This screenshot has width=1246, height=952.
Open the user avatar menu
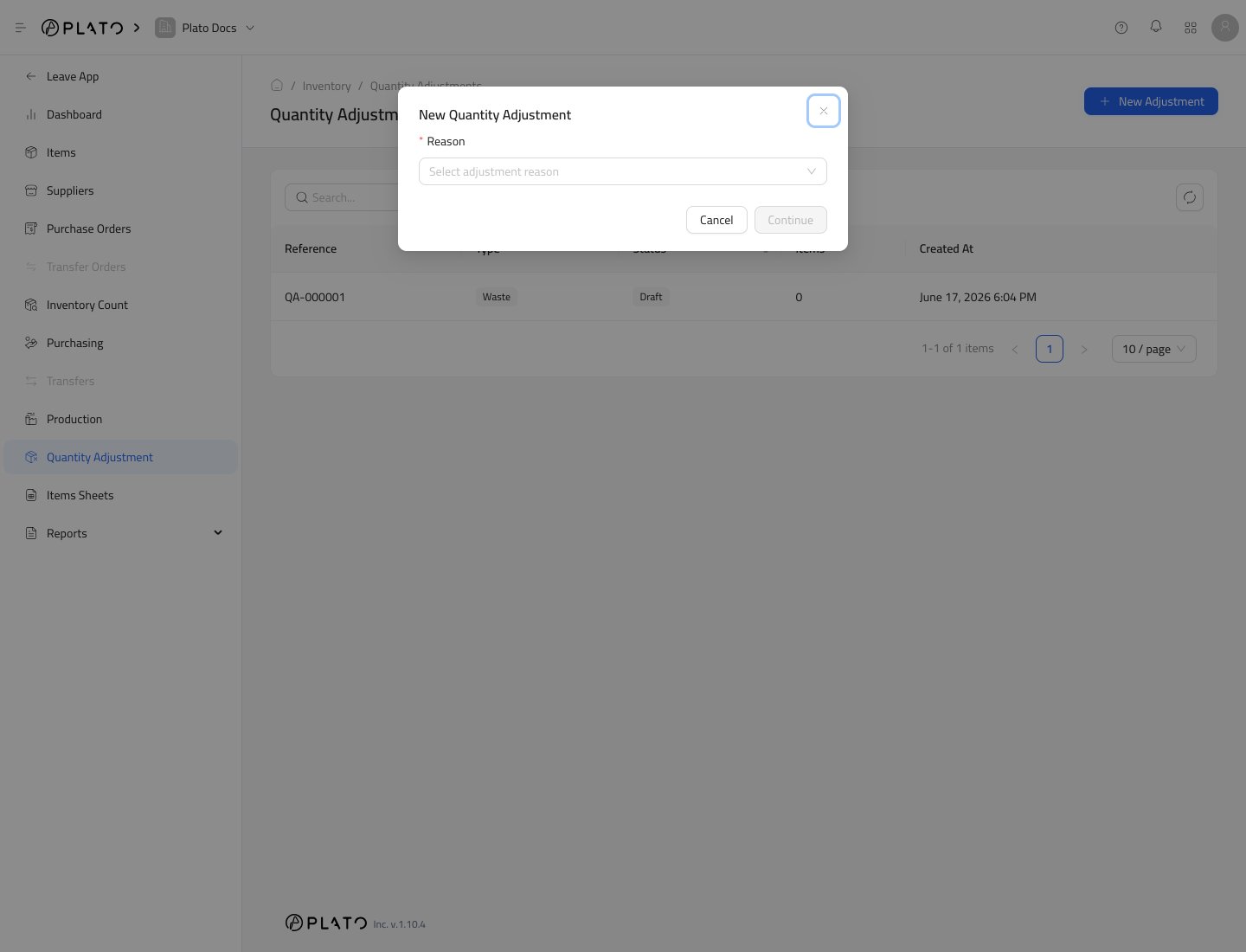[x=1225, y=28]
